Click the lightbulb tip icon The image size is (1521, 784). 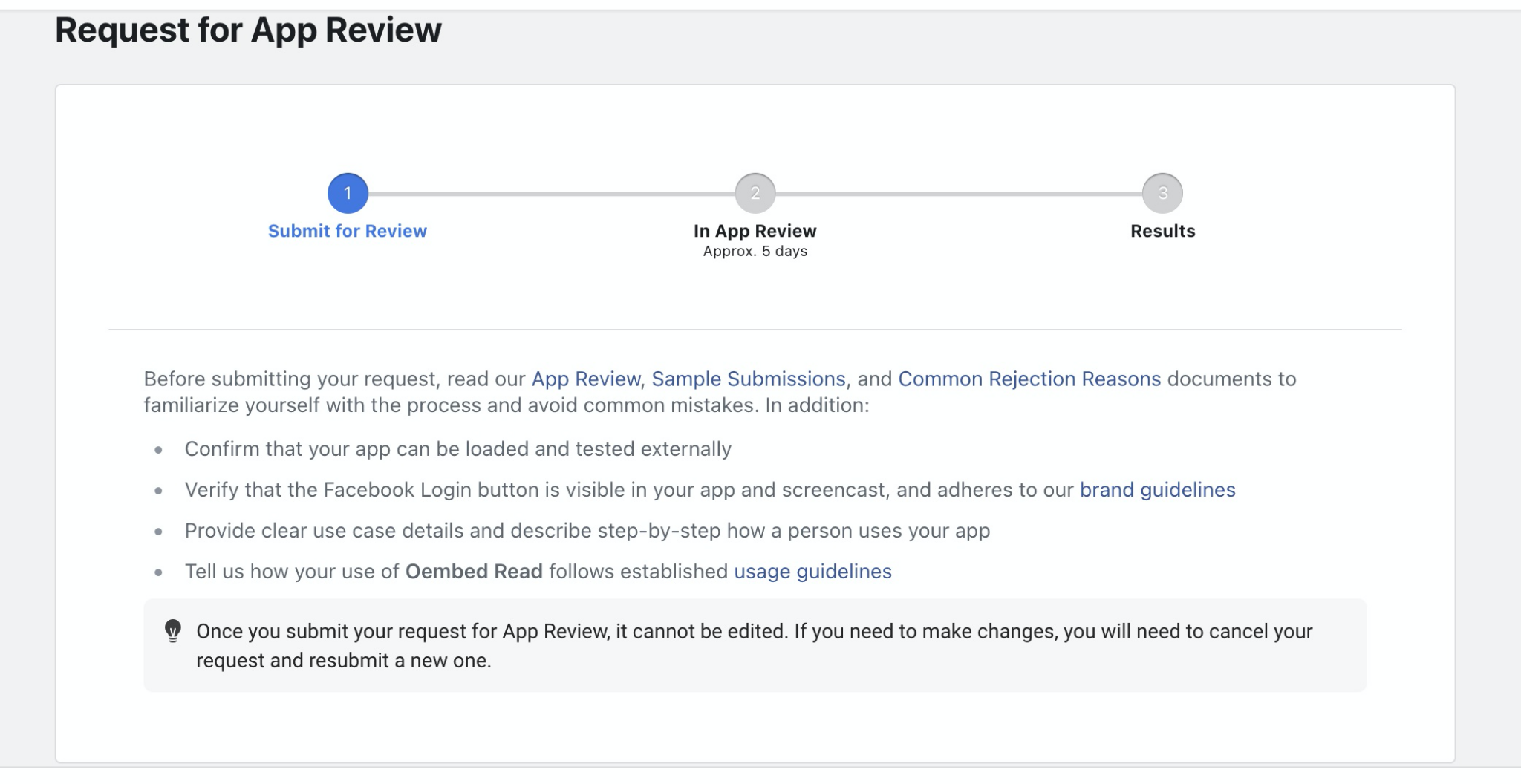click(173, 632)
